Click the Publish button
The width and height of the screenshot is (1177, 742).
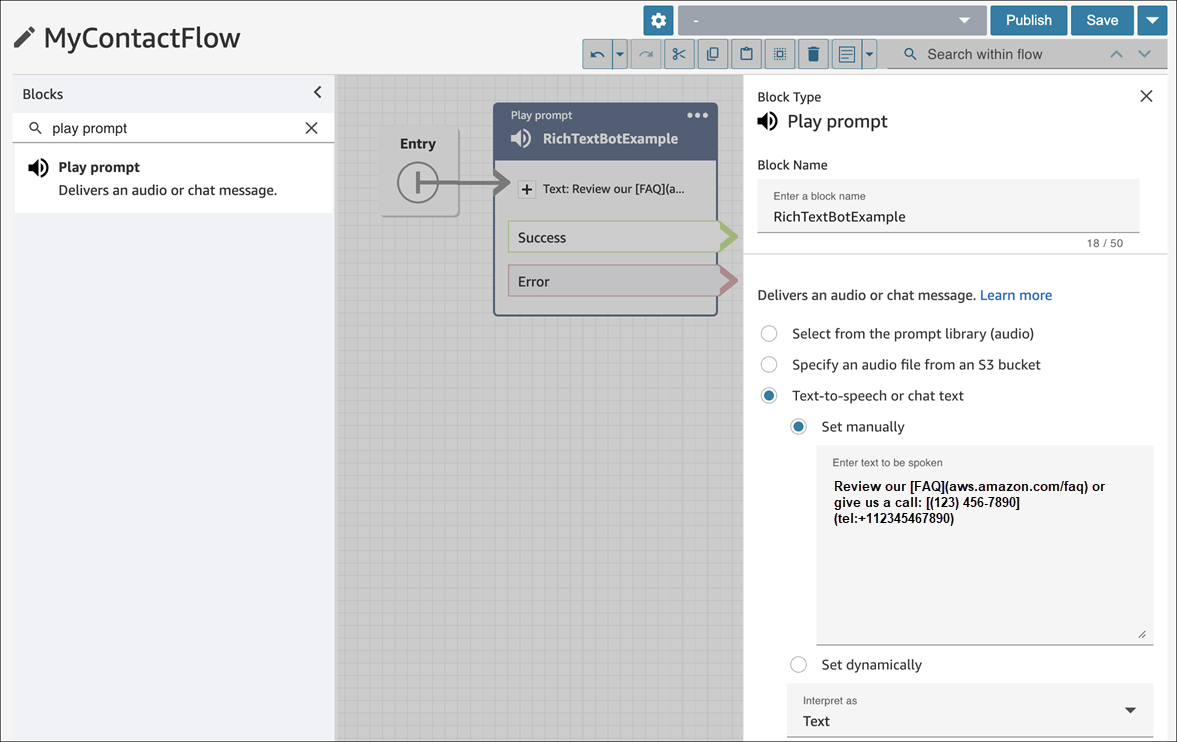1028,20
